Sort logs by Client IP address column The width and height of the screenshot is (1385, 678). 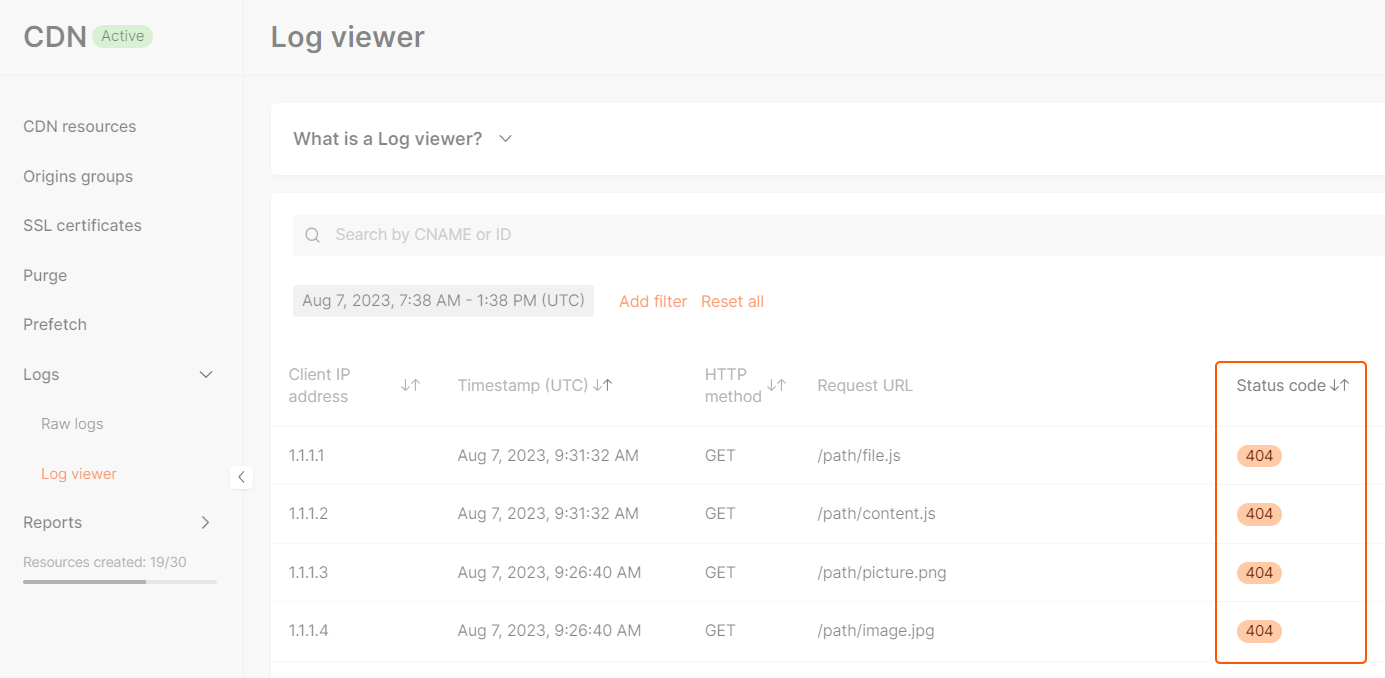pyautogui.click(x=411, y=384)
